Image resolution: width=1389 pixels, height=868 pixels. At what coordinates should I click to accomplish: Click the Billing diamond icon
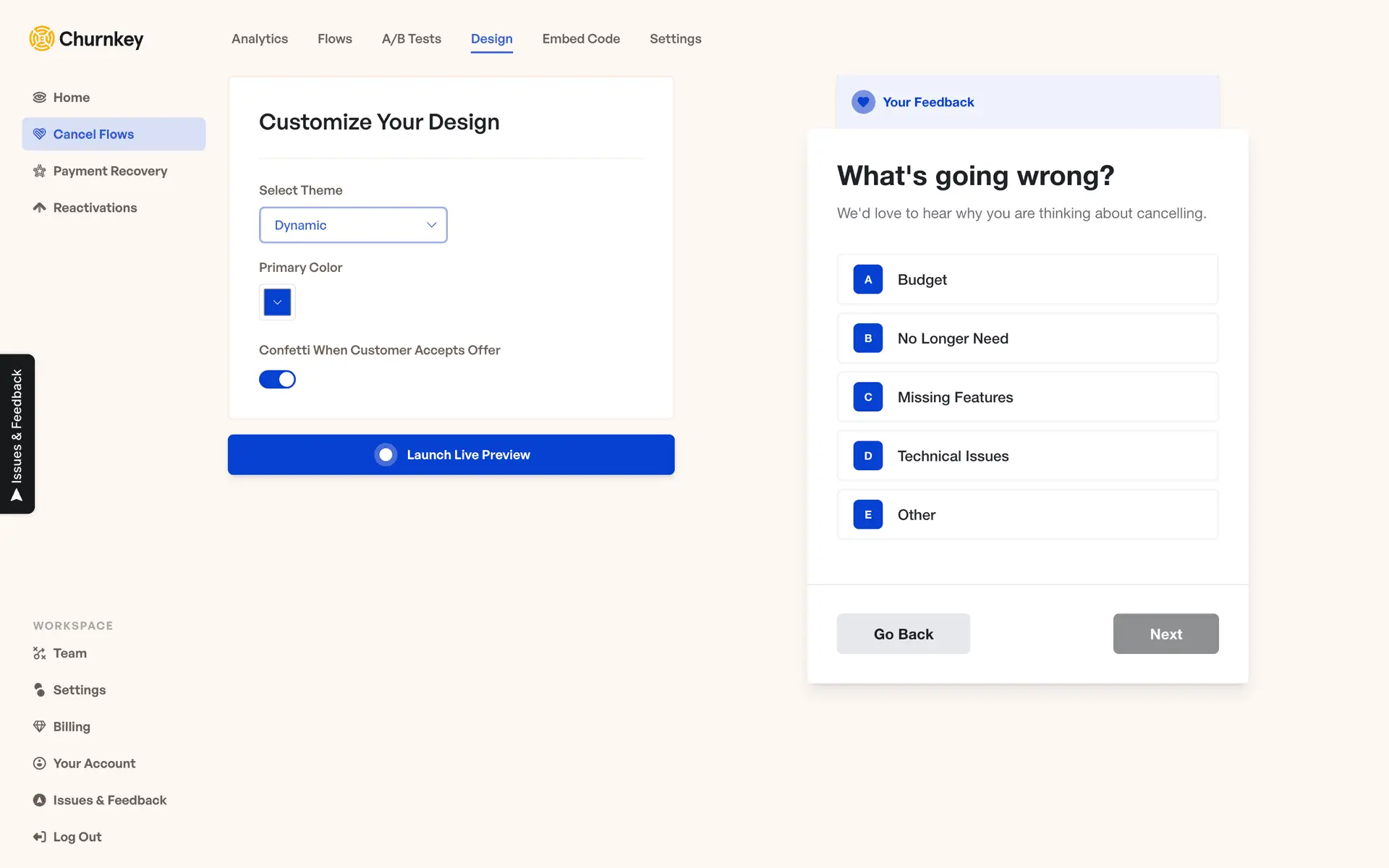click(x=40, y=726)
